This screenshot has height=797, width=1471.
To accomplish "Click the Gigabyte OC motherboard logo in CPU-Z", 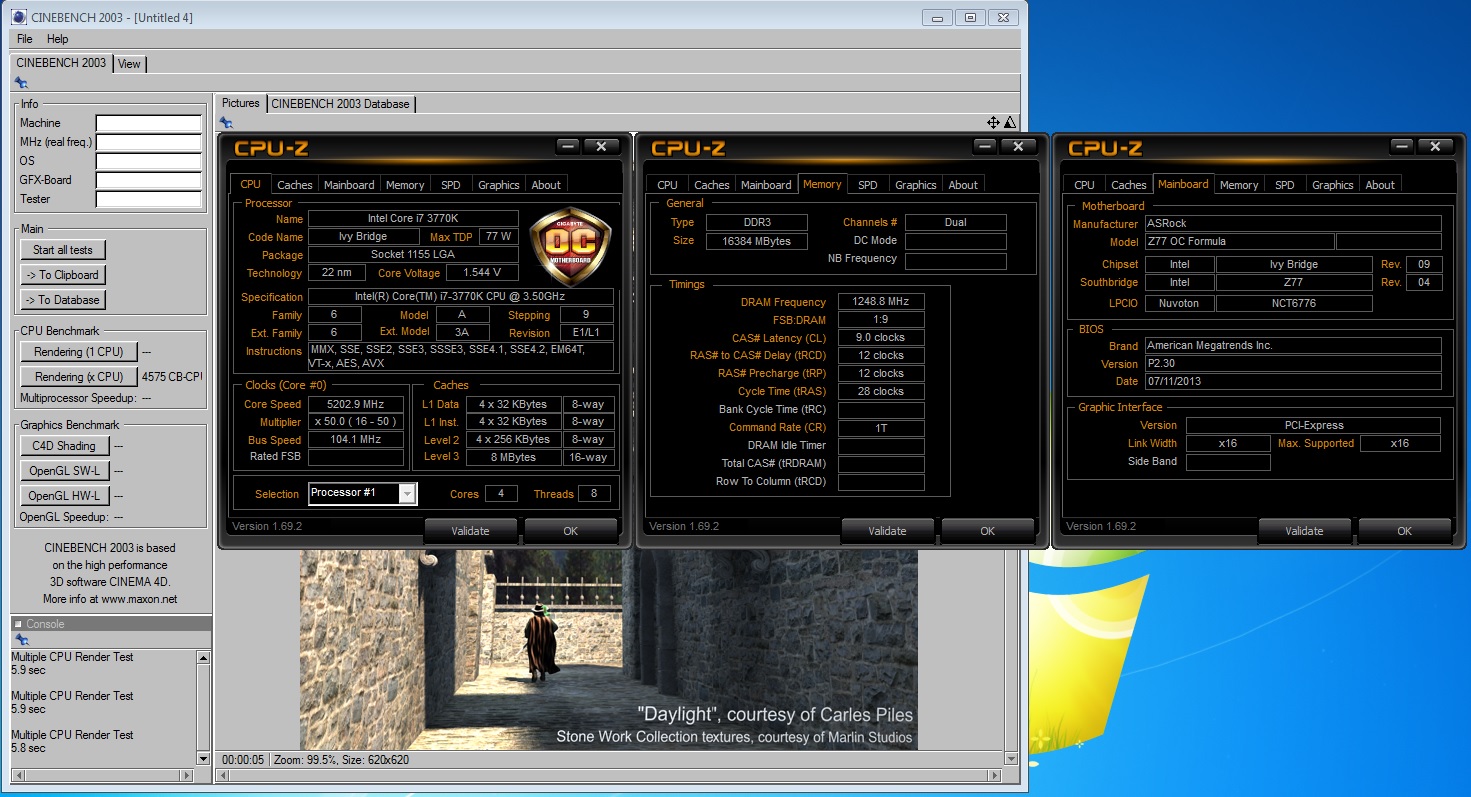I will [x=569, y=246].
